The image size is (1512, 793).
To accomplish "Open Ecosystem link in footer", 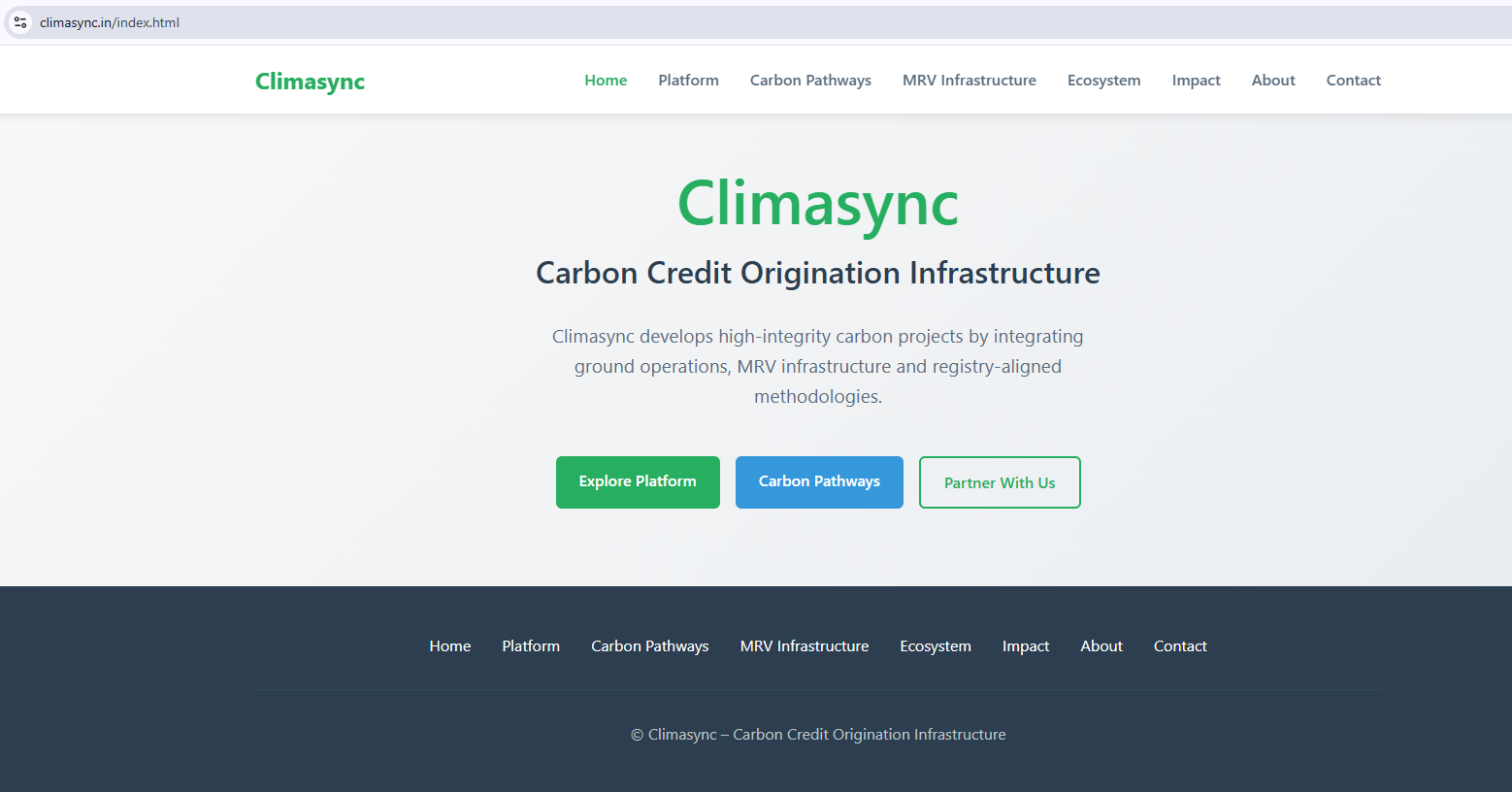I will (x=936, y=646).
